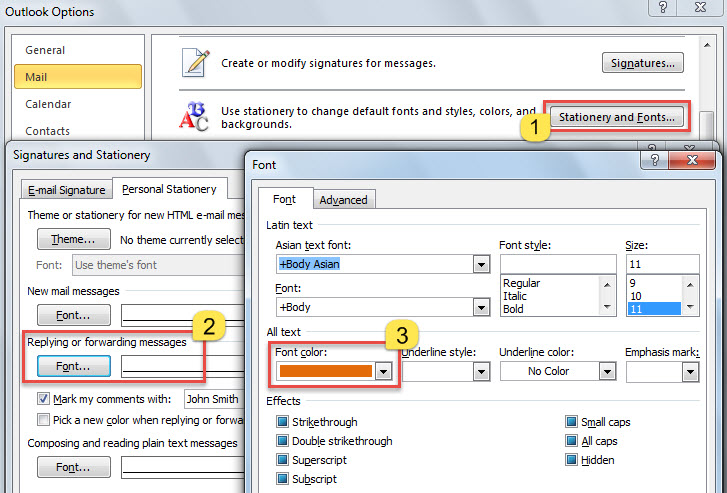Click the Stationery and Fonts button
Image resolution: width=727 pixels, height=493 pixels.
[x=616, y=117]
